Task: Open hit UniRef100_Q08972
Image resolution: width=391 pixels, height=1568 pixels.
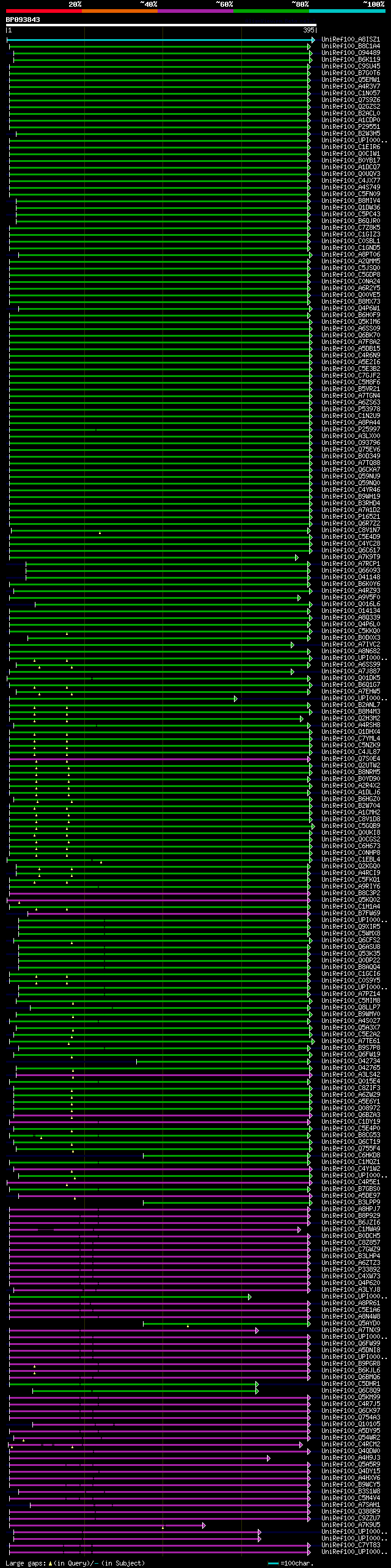Action: (351, 1108)
